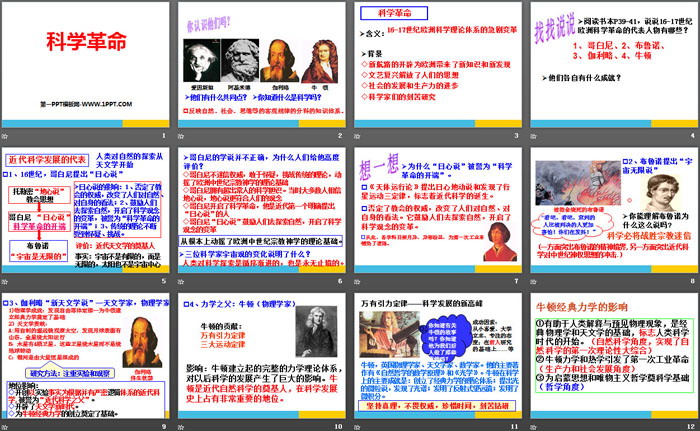
Task: Select slide 10 力学之父 牛顿
Action: [262, 356]
